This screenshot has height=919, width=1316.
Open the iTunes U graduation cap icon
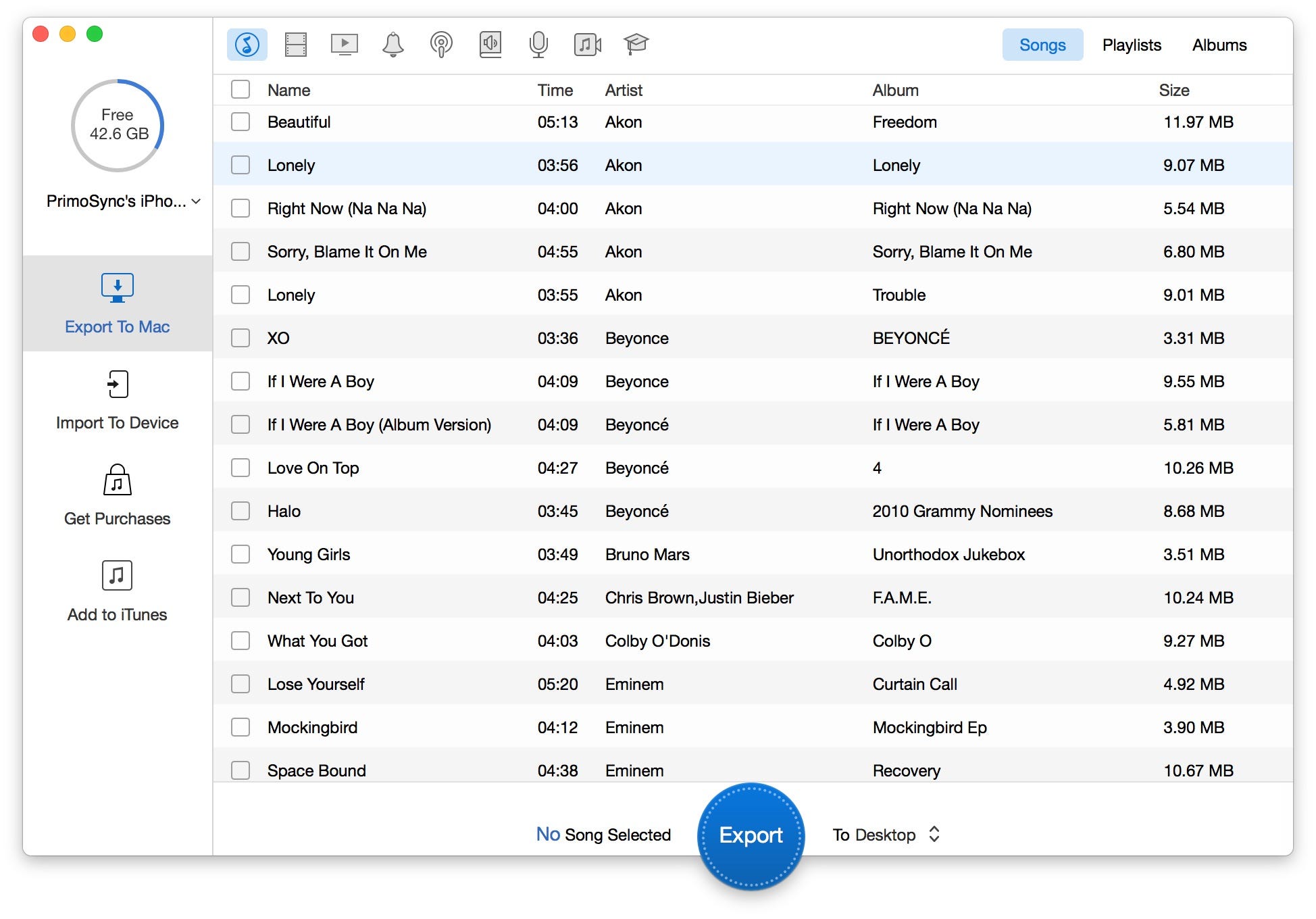(636, 45)
